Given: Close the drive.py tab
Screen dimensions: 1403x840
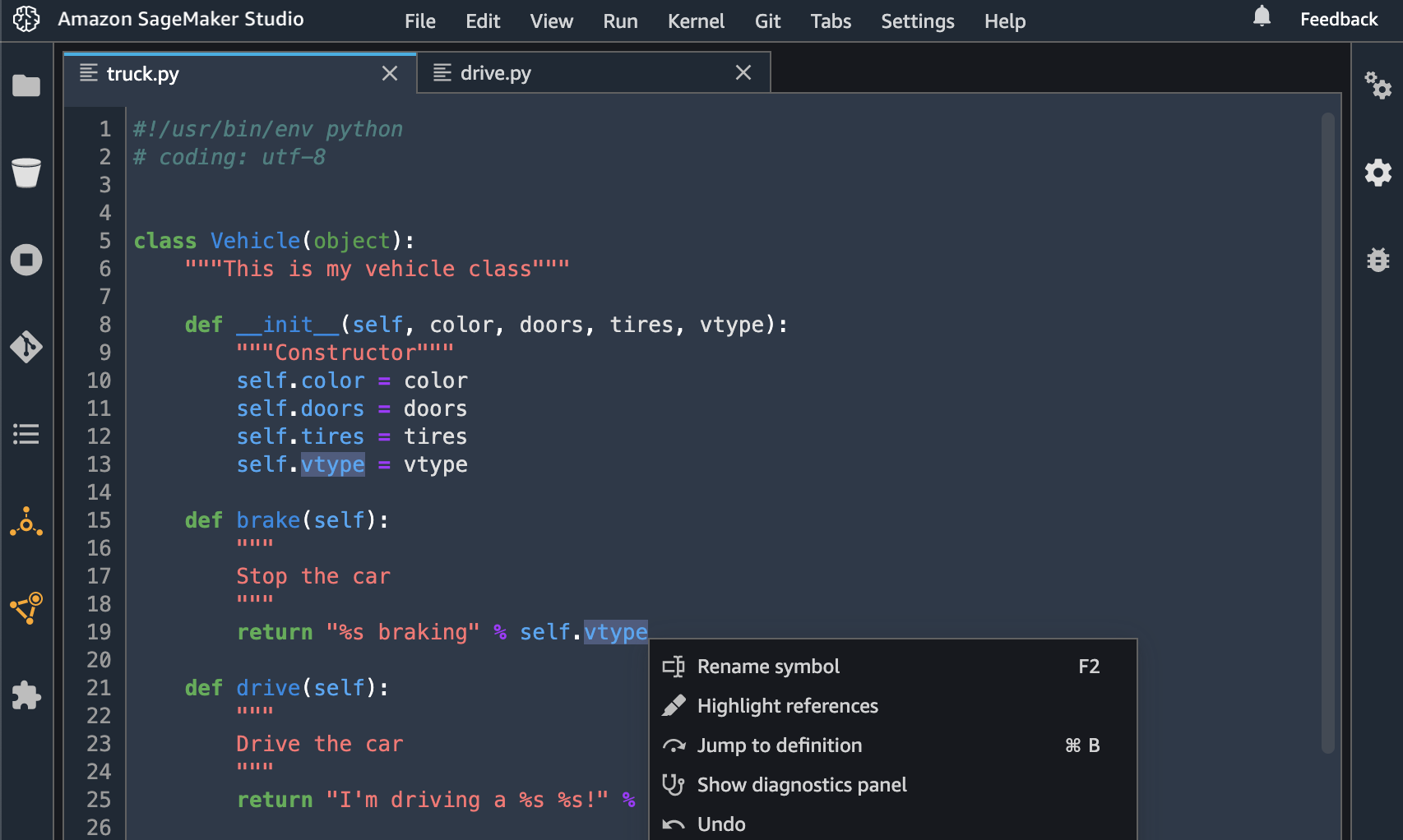Looking at the screenshot, I should pos(743,72).
